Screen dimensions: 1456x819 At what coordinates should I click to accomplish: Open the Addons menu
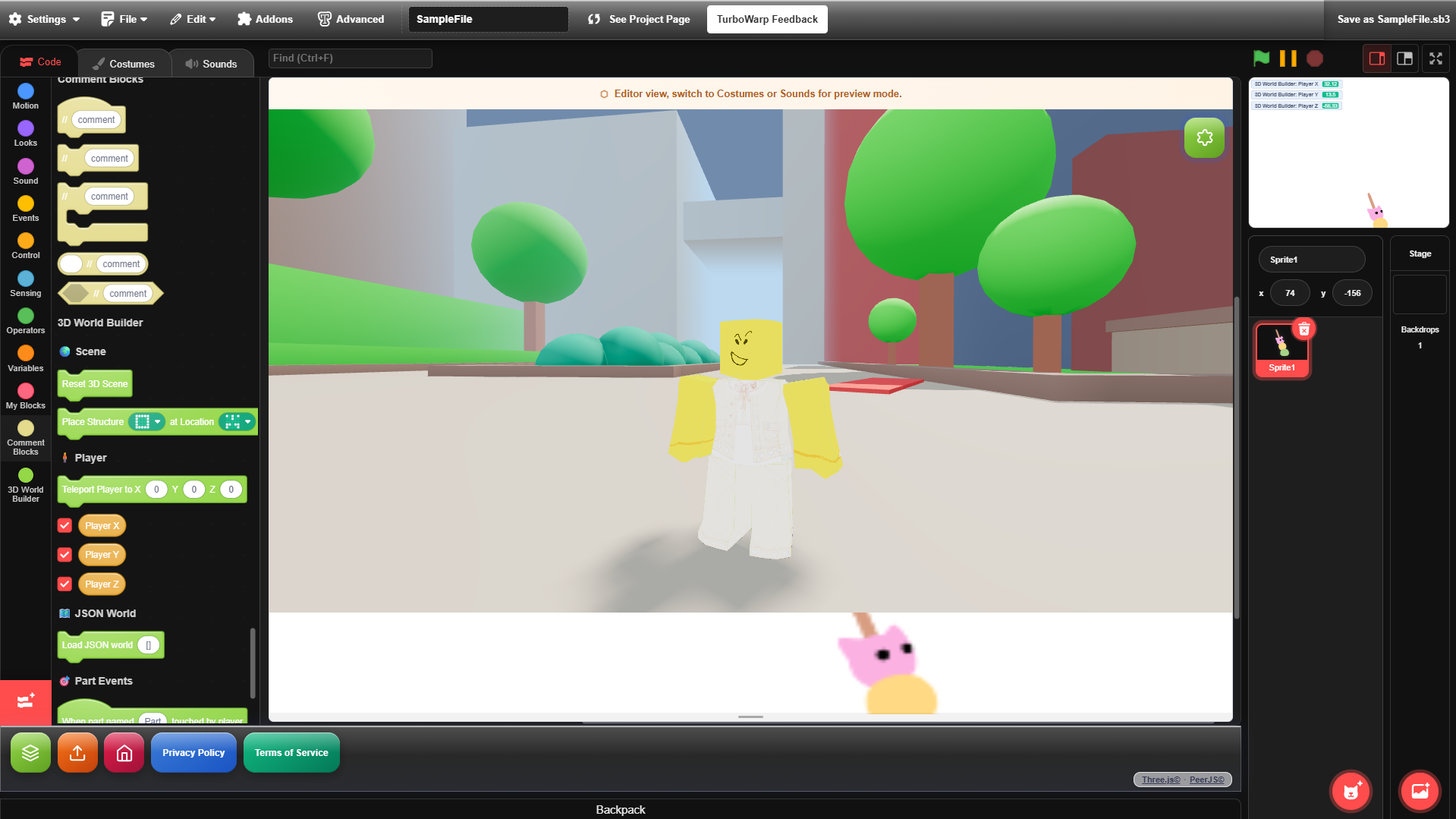[x=265, y=19]
